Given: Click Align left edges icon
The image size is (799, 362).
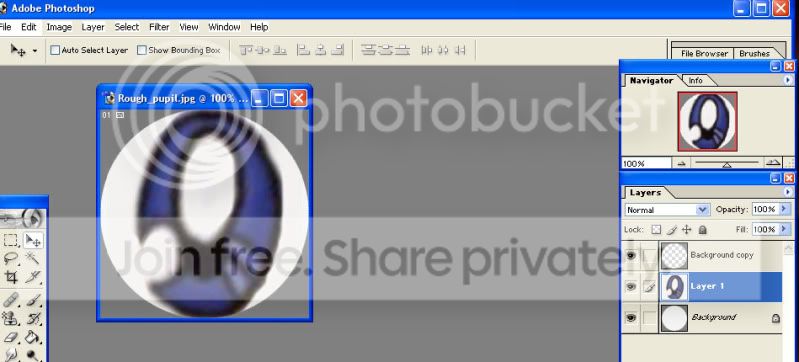Looking at the screenshot, I should [x=304, y=50].
